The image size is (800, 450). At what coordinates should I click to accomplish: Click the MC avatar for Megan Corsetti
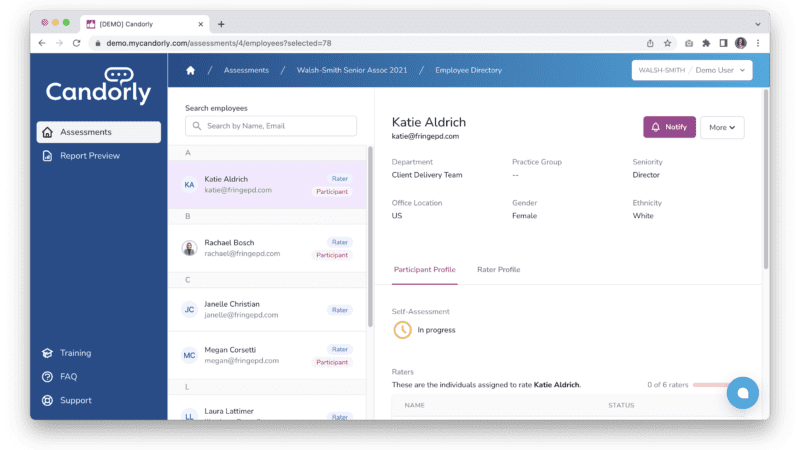(x=189, y=355)
